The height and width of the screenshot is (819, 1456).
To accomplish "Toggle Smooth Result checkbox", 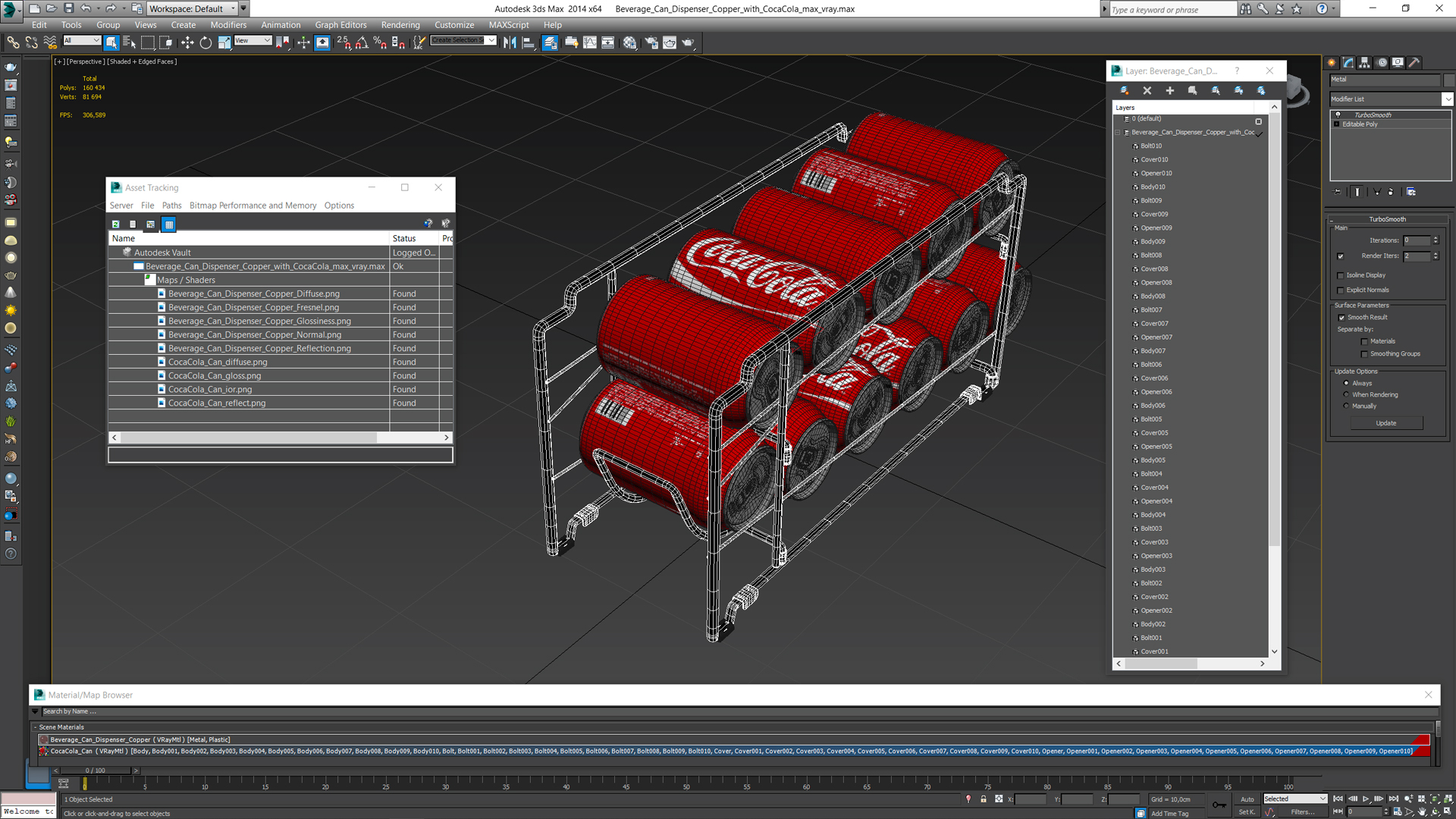I will click(x=1341, y=317).
